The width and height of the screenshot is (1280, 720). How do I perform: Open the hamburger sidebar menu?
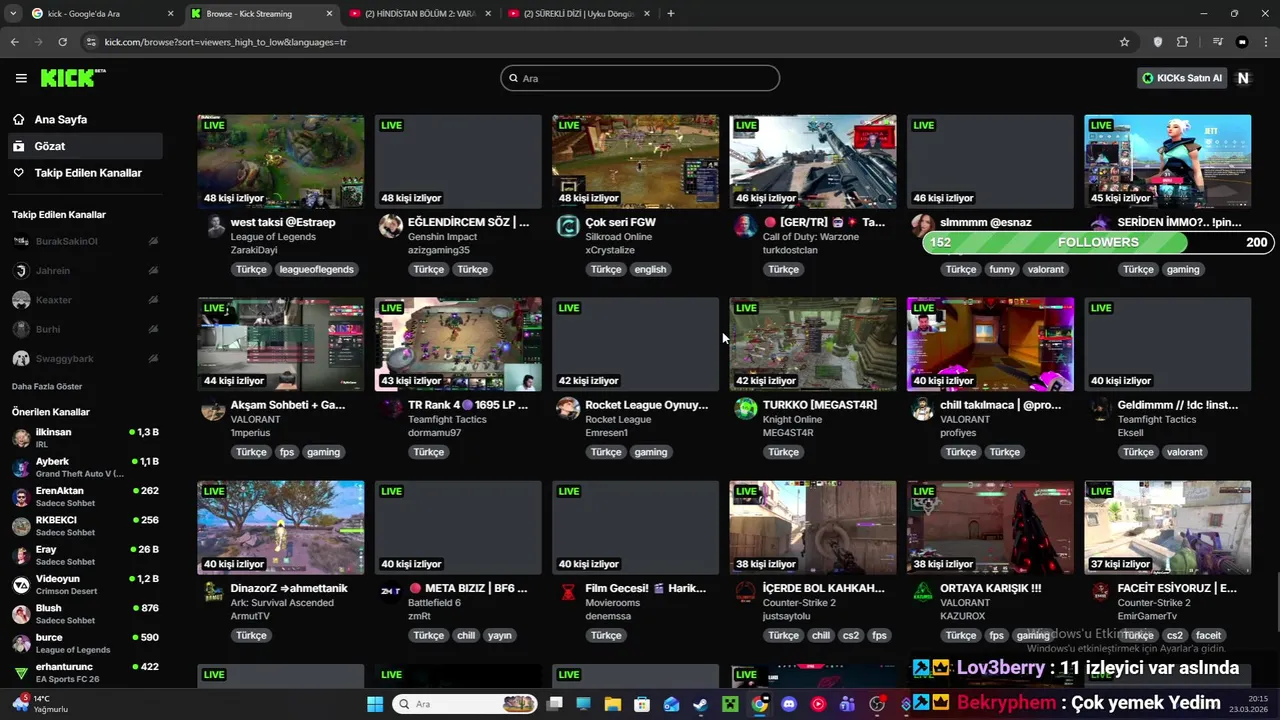point(21,78)
